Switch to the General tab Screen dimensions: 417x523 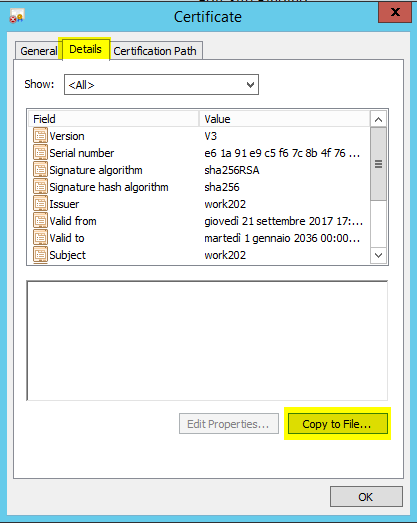[39, 51]
